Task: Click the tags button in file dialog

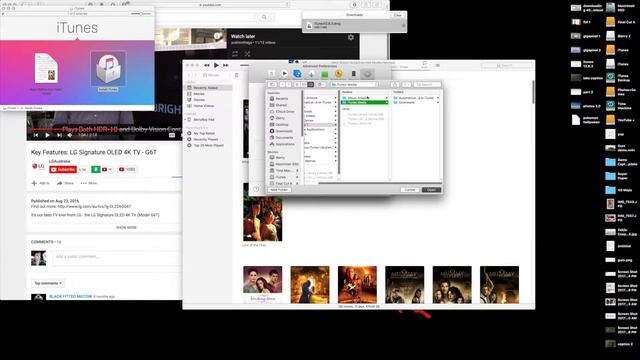Action: pos(407,84)
